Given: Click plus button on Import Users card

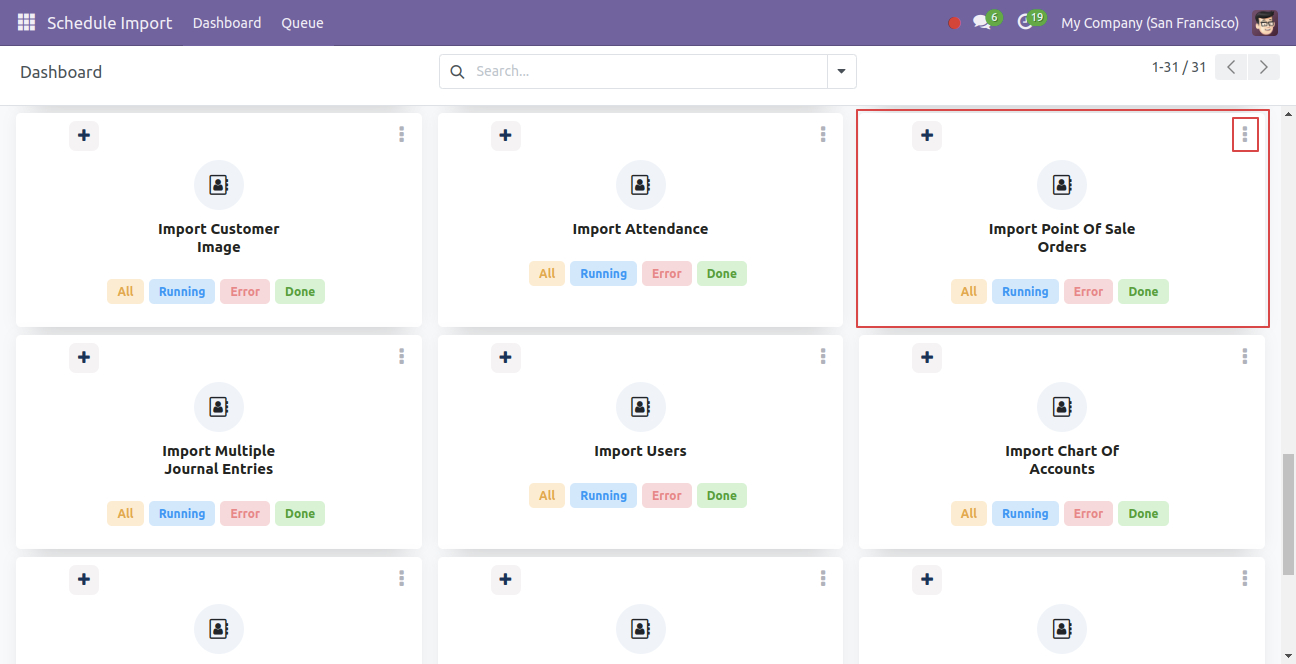Looking at the screenshot, I should coord(506,357).
